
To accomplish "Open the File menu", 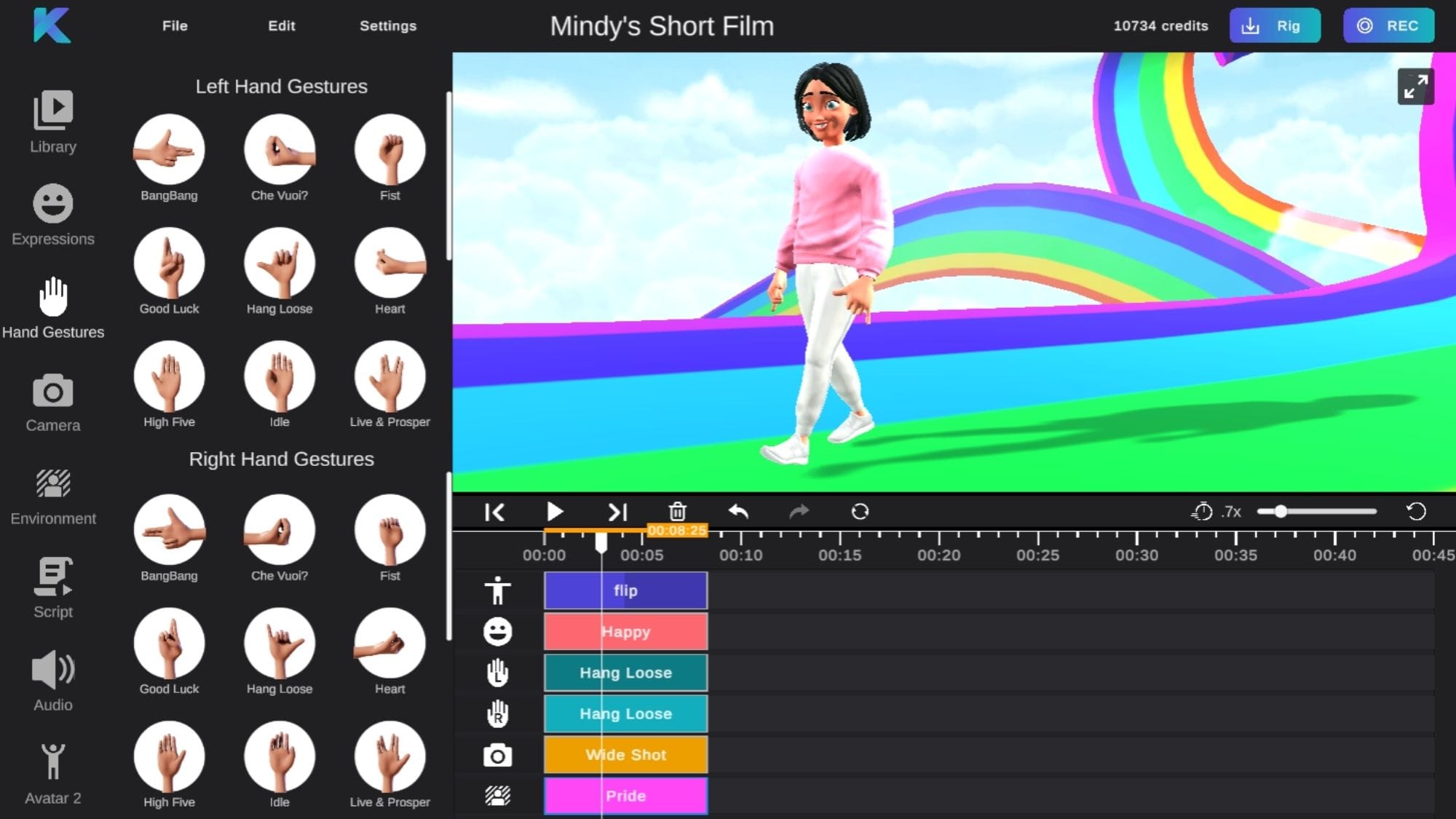I will click(x=175, y=25).
